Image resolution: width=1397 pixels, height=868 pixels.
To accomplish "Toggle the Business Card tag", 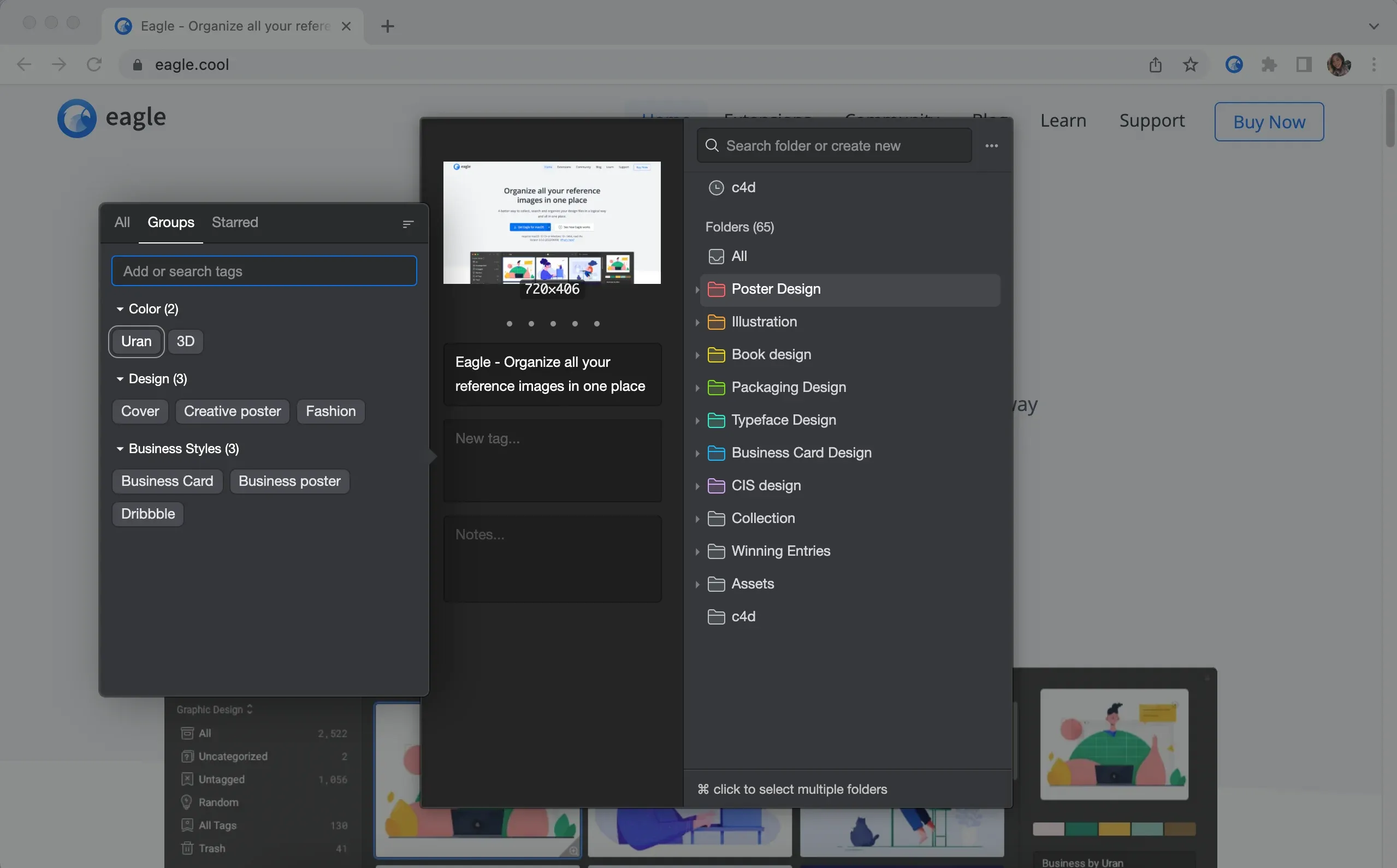I will coord(167,481).
